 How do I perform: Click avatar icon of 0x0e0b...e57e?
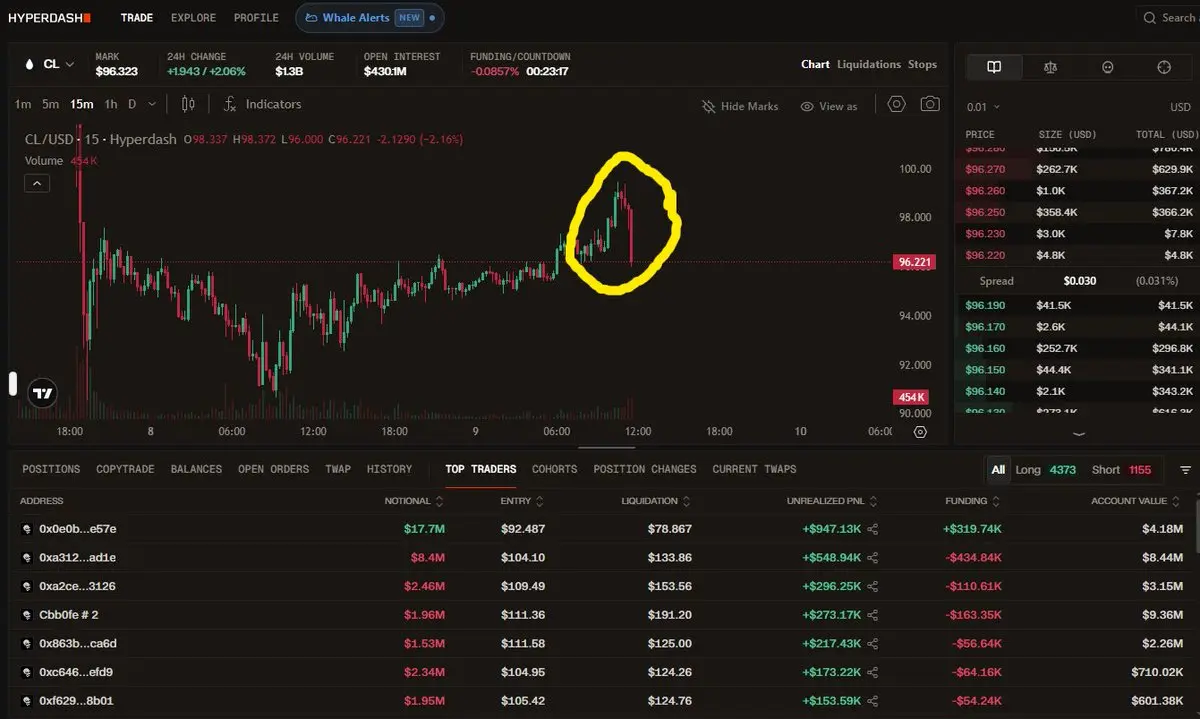(x=27, y=529)
